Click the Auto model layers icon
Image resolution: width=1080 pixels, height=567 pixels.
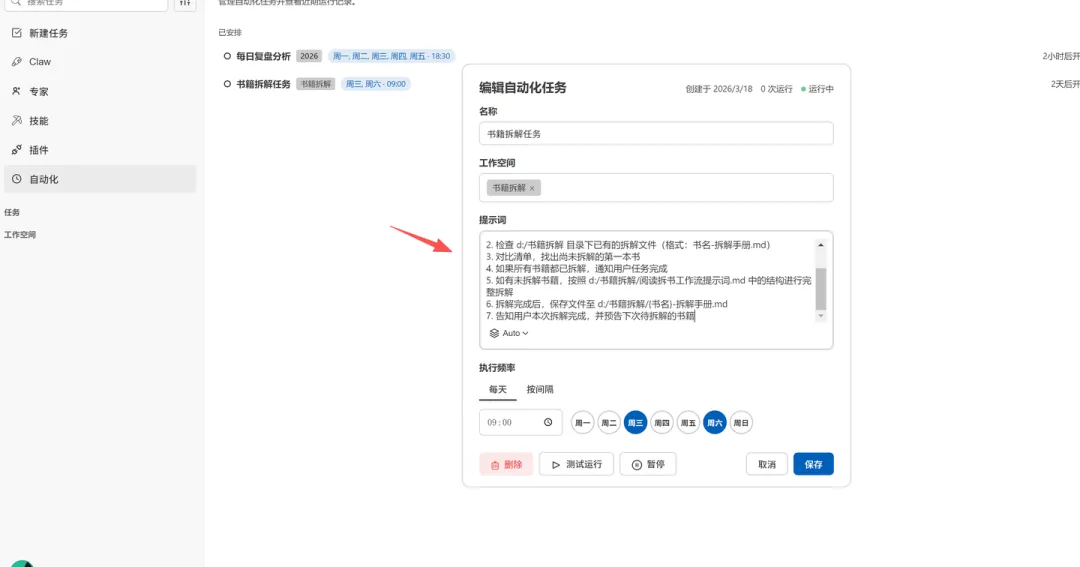[x=494, y=333]
